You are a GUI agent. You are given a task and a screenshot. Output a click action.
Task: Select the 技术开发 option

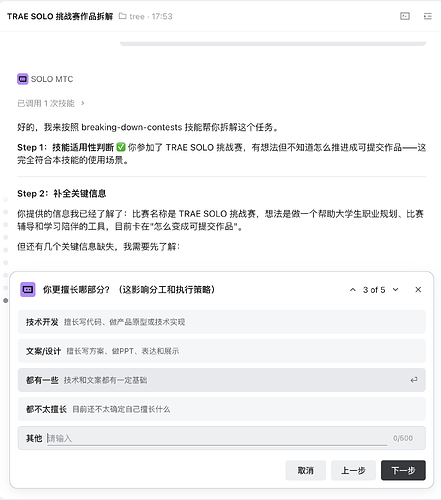pyautogui.click(x=222, y=322)
